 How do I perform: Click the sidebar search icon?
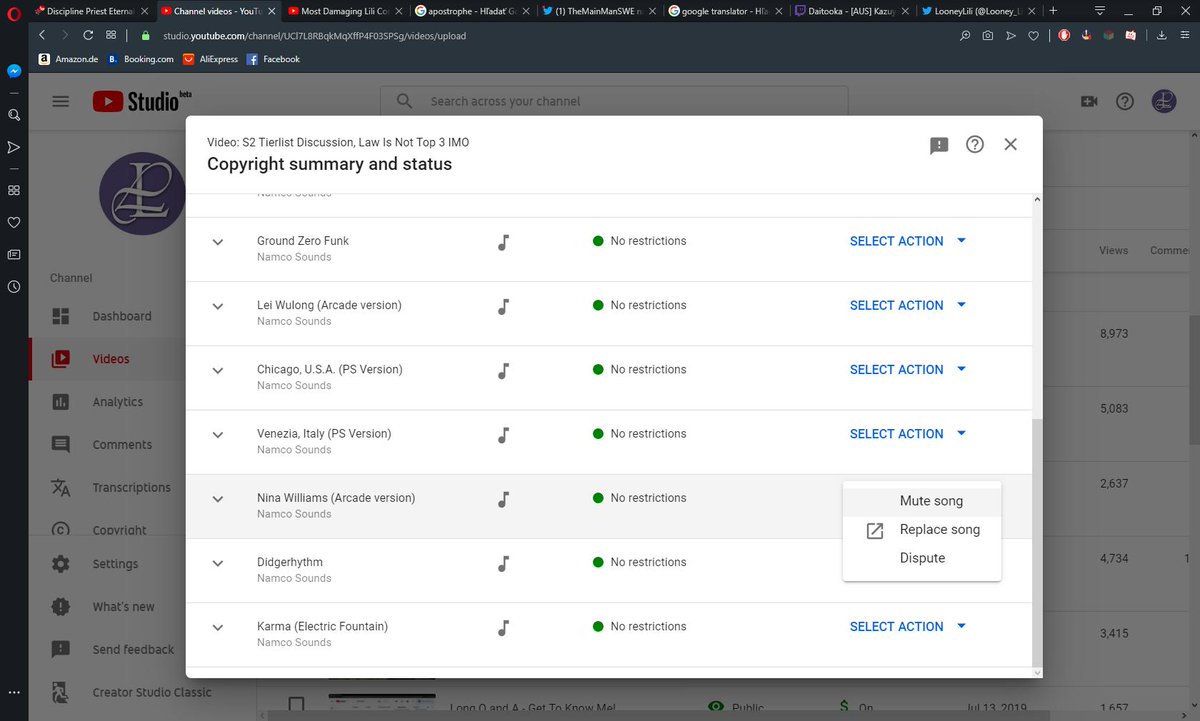(14, 115)
